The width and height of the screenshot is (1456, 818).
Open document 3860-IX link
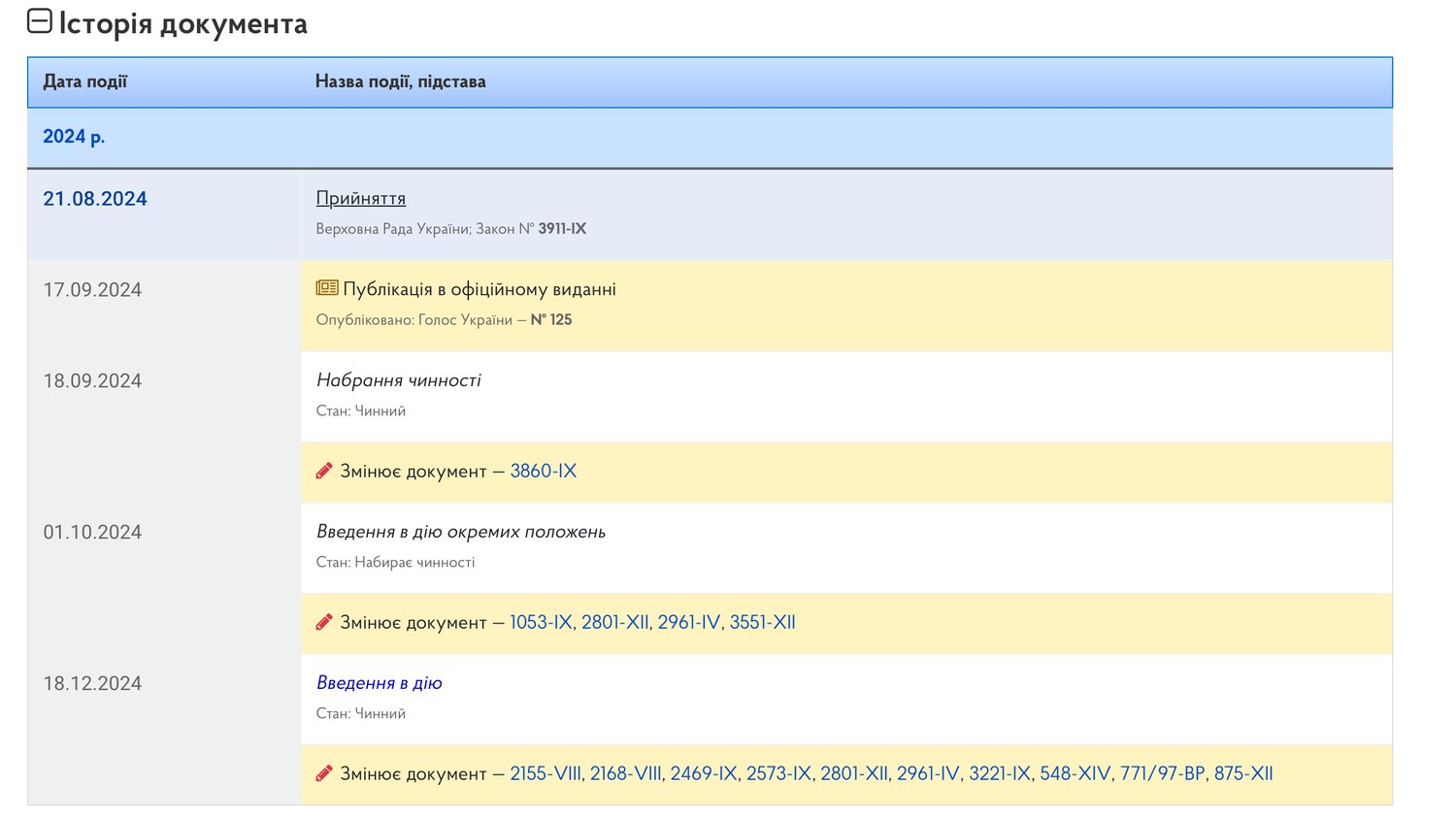click(x=544, y=471)
